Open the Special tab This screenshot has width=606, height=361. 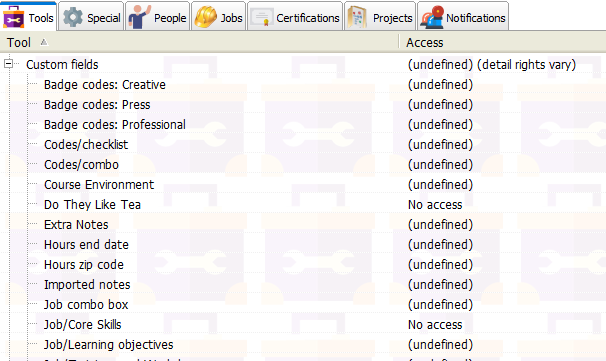(91, 16)
